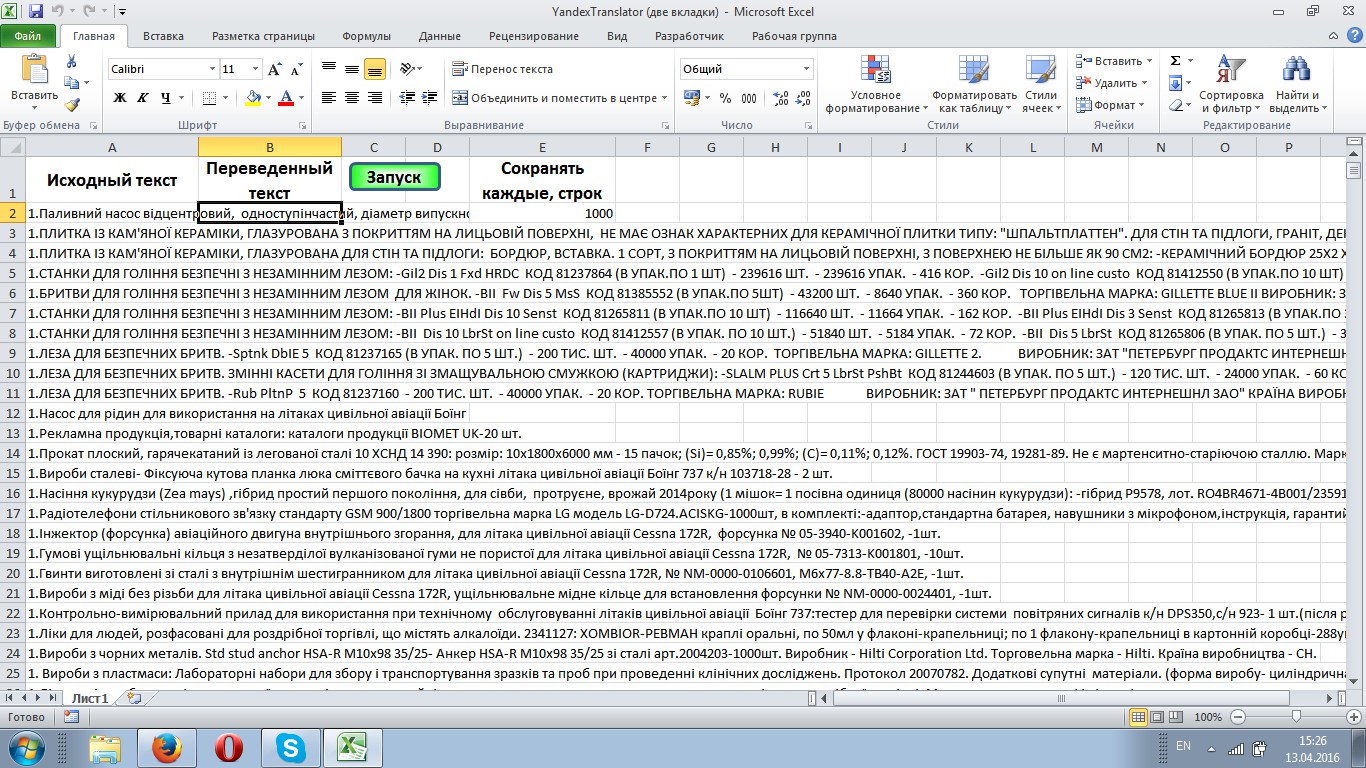Open the Файл tab
This screenshot has width=1366, height=768.
(x=28, y=36)
